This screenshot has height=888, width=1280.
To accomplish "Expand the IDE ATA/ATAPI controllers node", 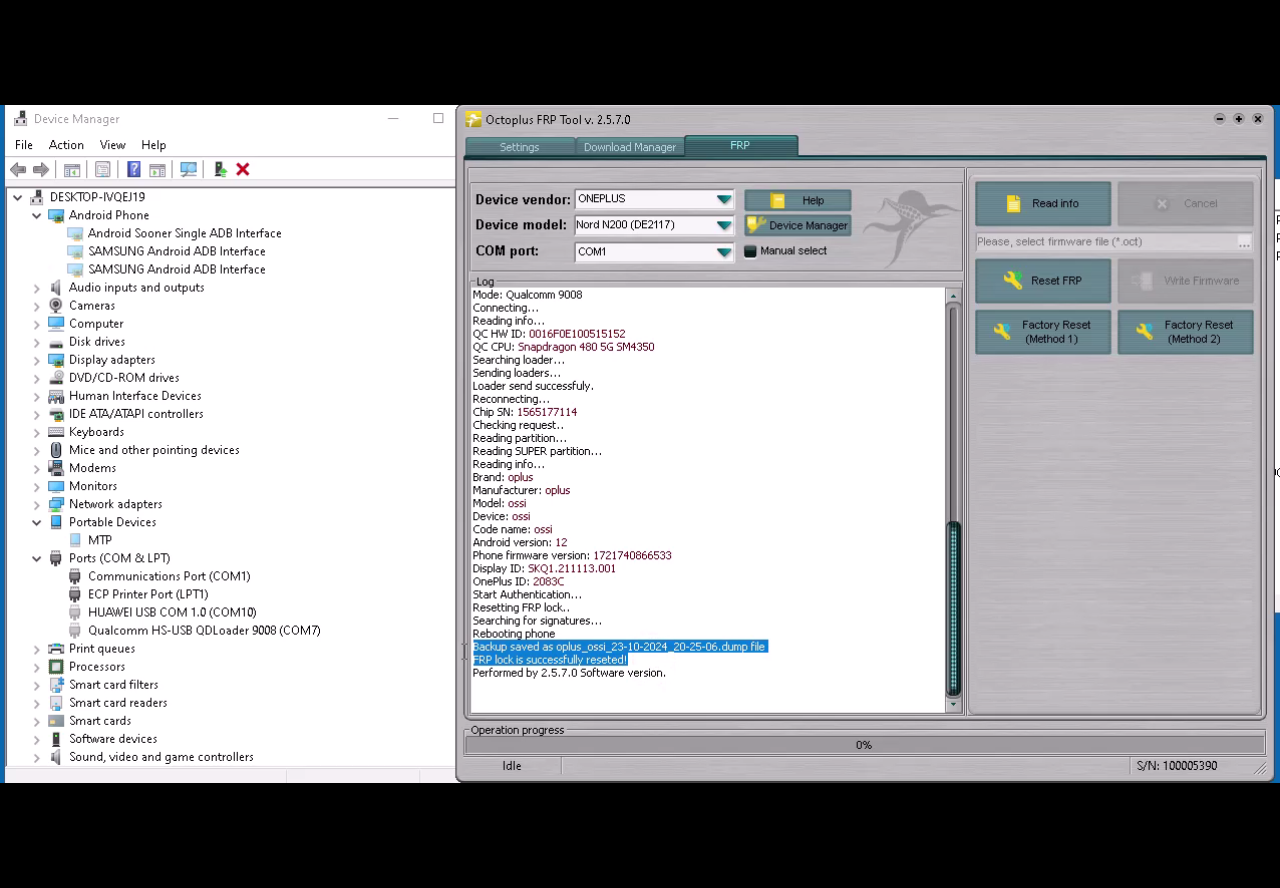I will point(37,414).
